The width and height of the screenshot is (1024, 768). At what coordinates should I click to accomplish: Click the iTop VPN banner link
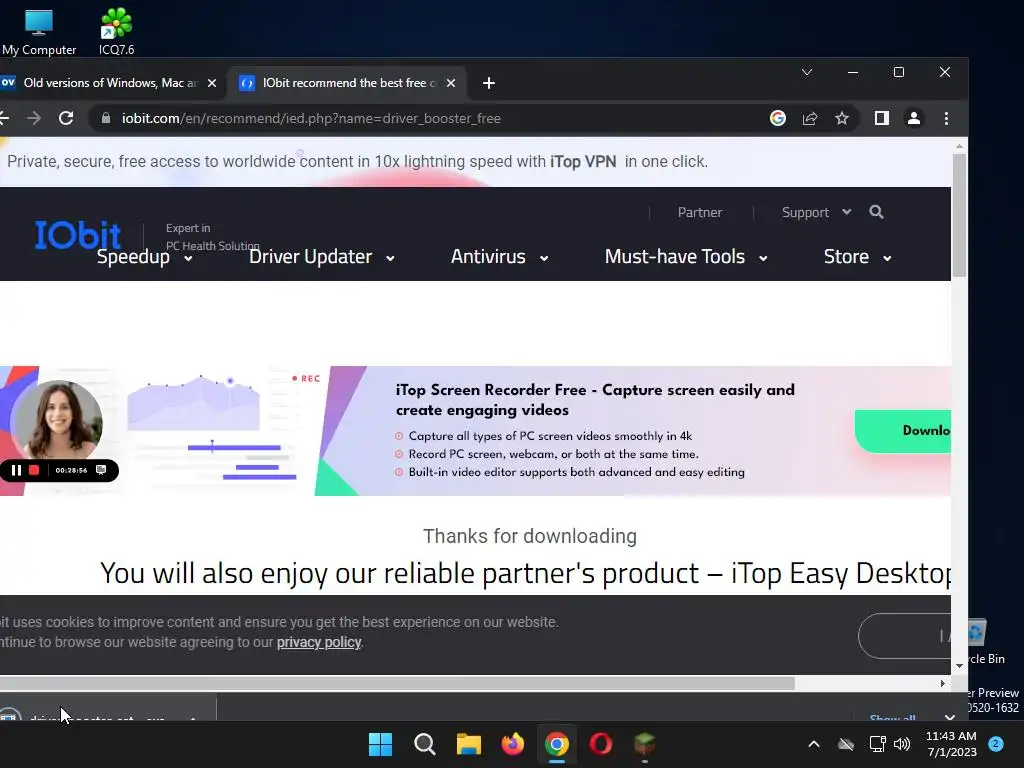click(583, 161)
